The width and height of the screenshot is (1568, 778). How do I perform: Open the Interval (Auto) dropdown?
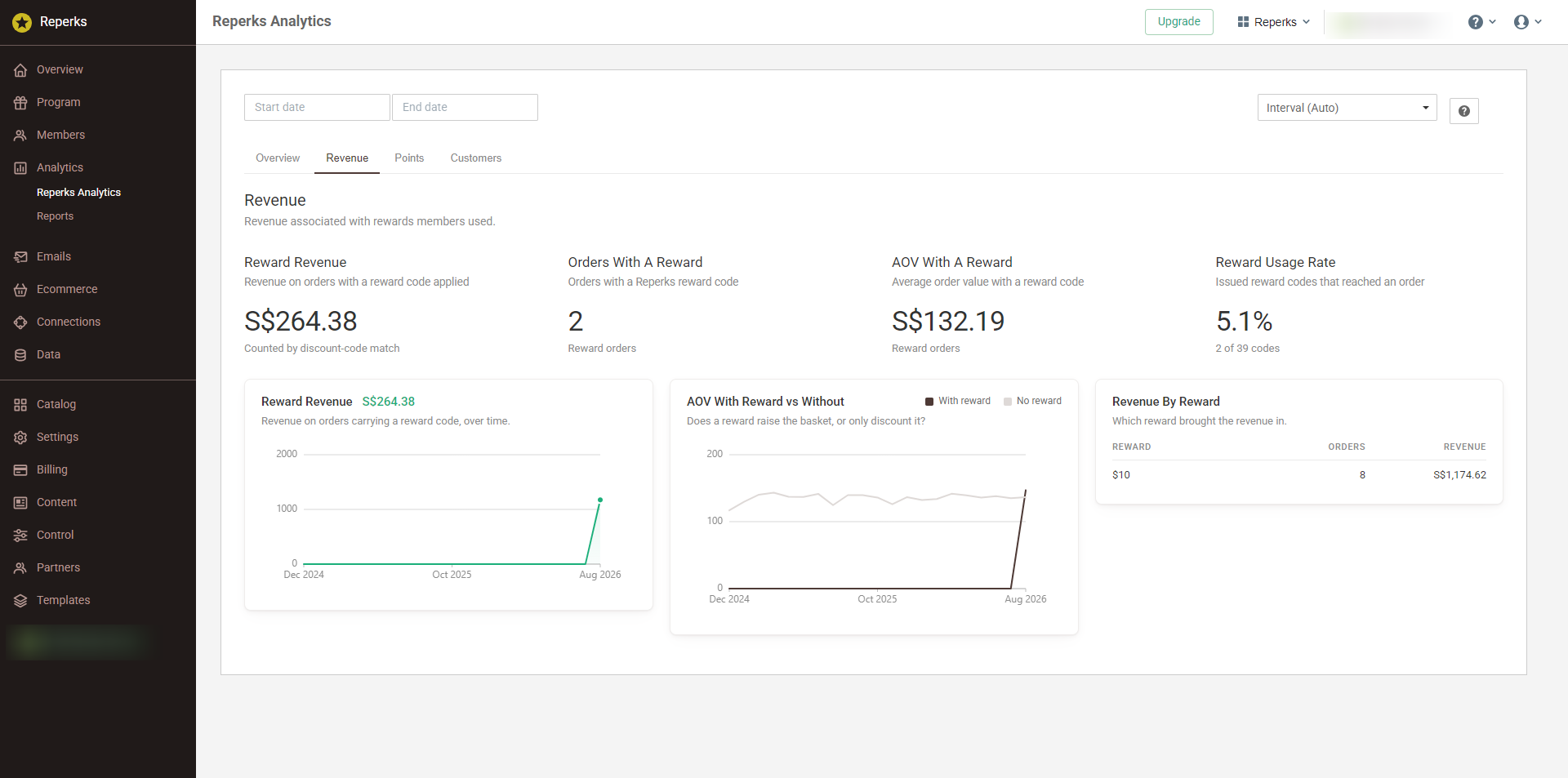(1347, 108)
